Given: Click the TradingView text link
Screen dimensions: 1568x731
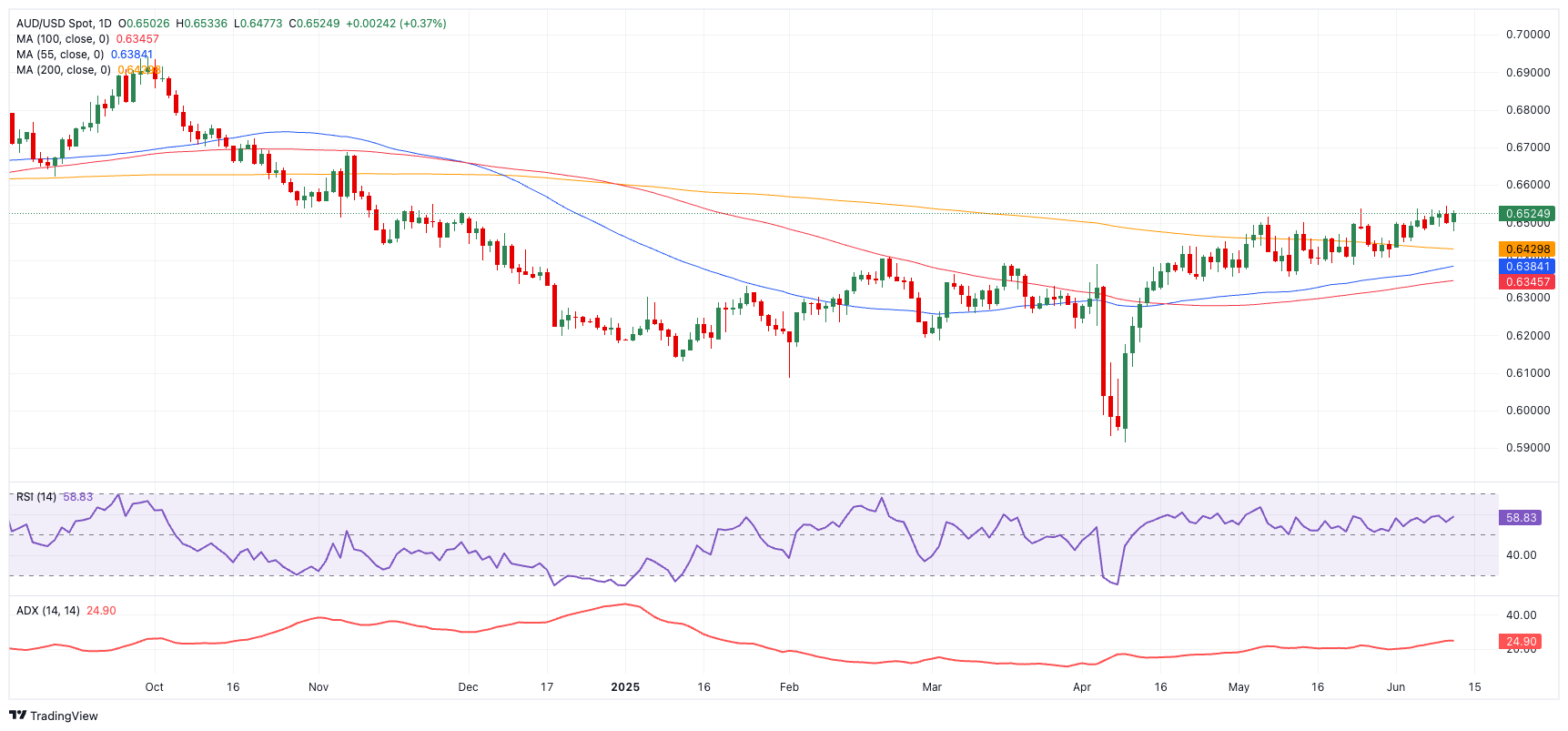Looking at the screenshot, I should point(64,716).
